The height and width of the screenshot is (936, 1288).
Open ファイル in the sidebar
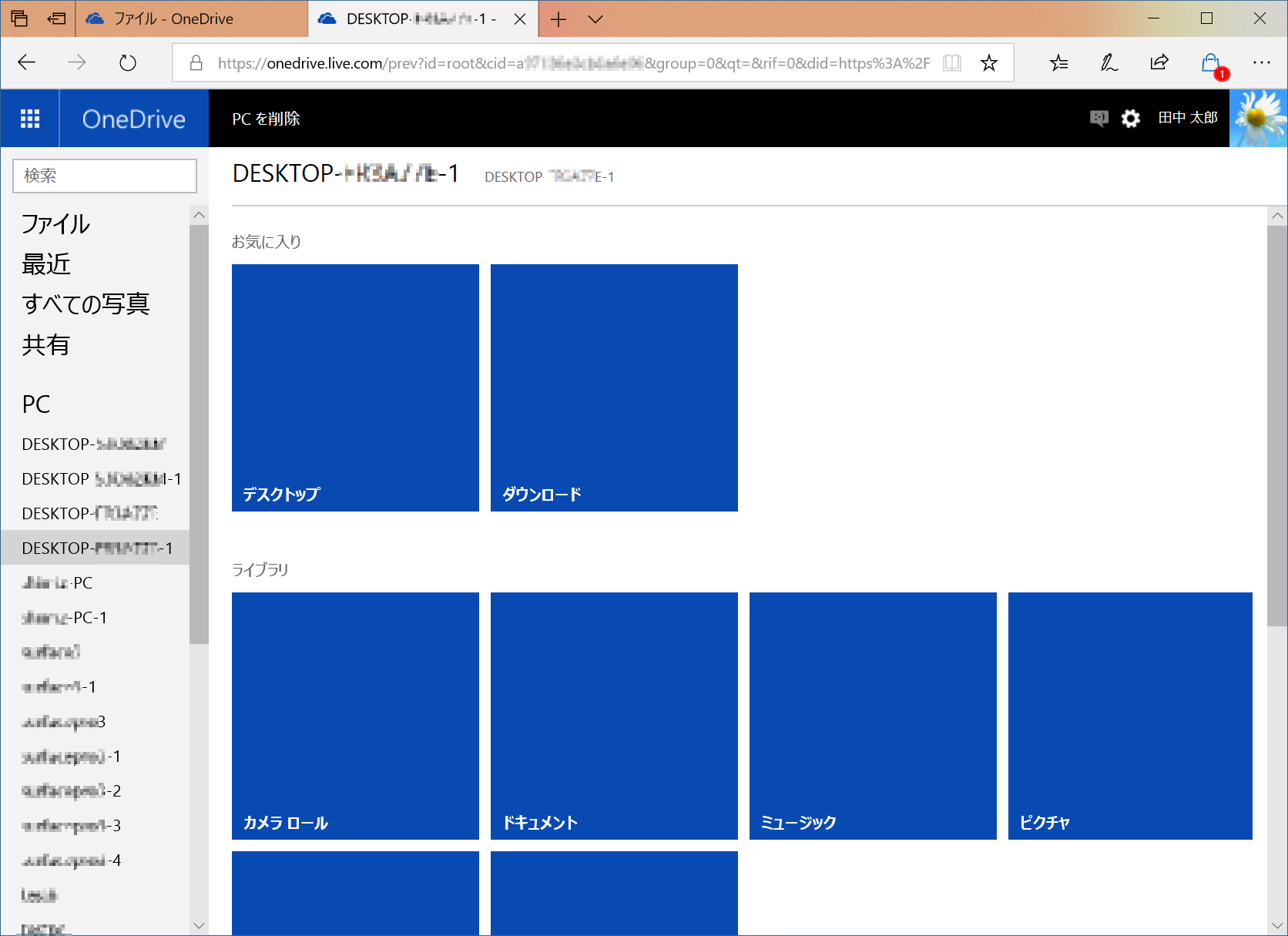point(55,224)
